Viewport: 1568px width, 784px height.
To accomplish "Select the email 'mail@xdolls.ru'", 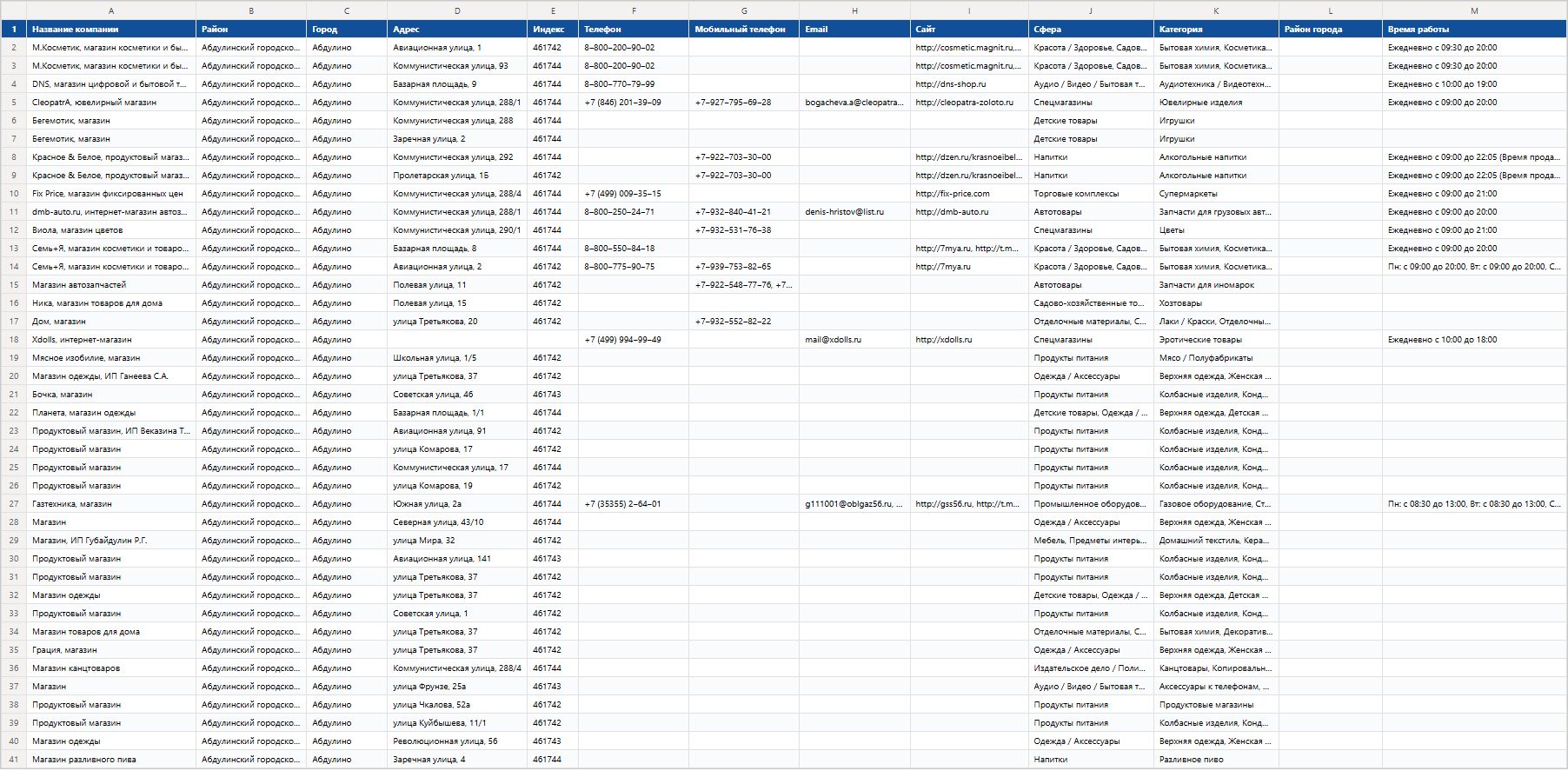I will point(854,339).
